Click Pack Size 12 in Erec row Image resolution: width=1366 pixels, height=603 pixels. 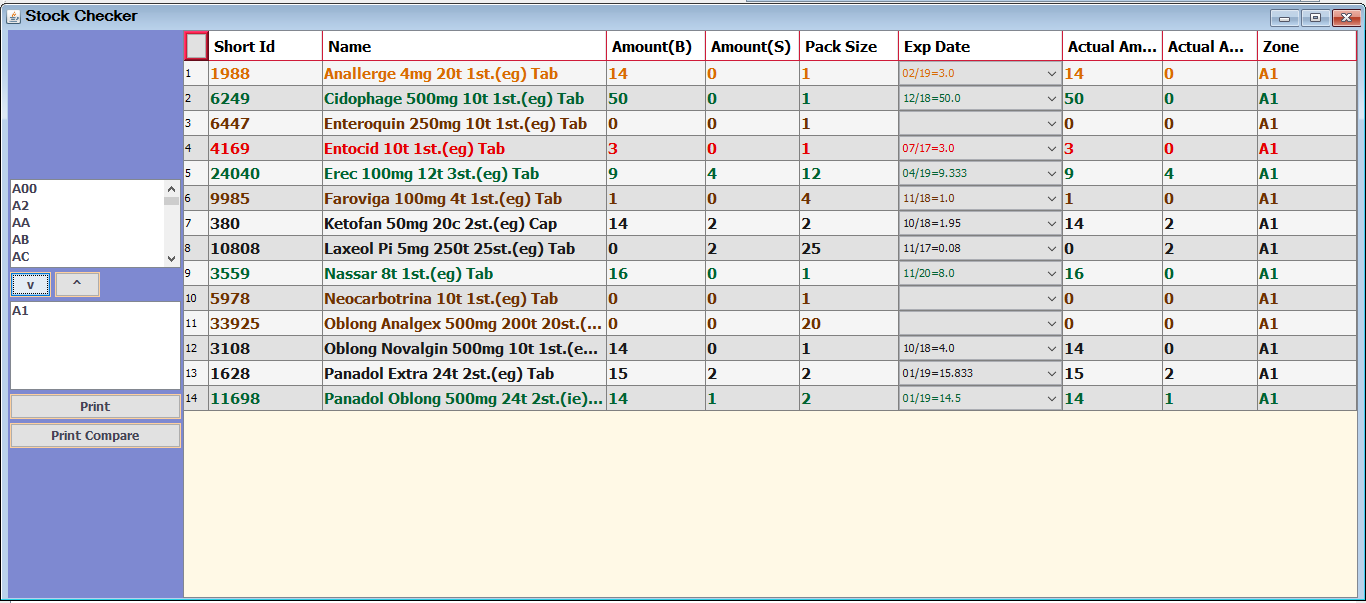[x=849, y=174]
